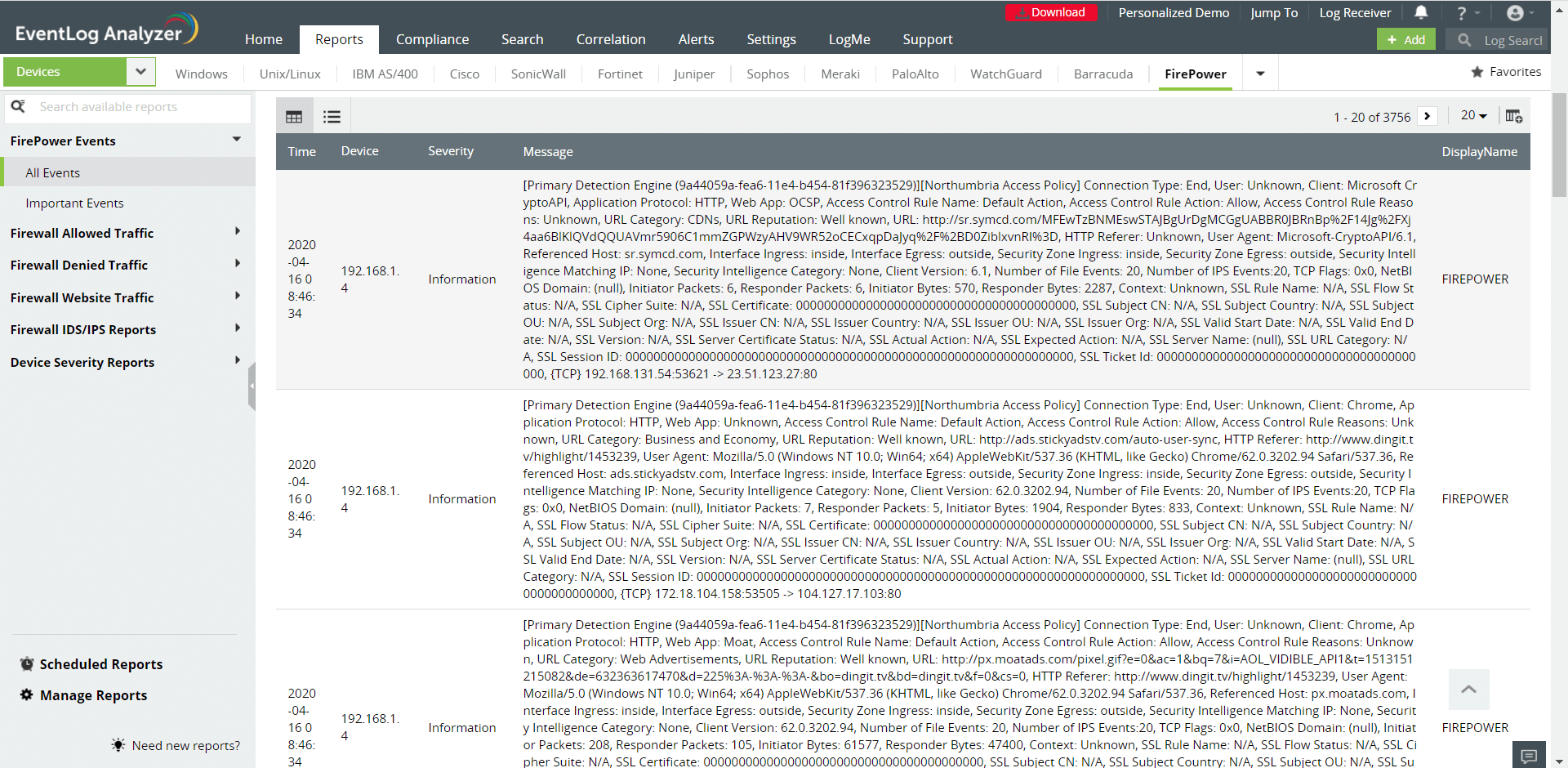This screenshot has width=1568, height=768.
Task: Open Manage Reports
Action: click(x=94, y=695)
